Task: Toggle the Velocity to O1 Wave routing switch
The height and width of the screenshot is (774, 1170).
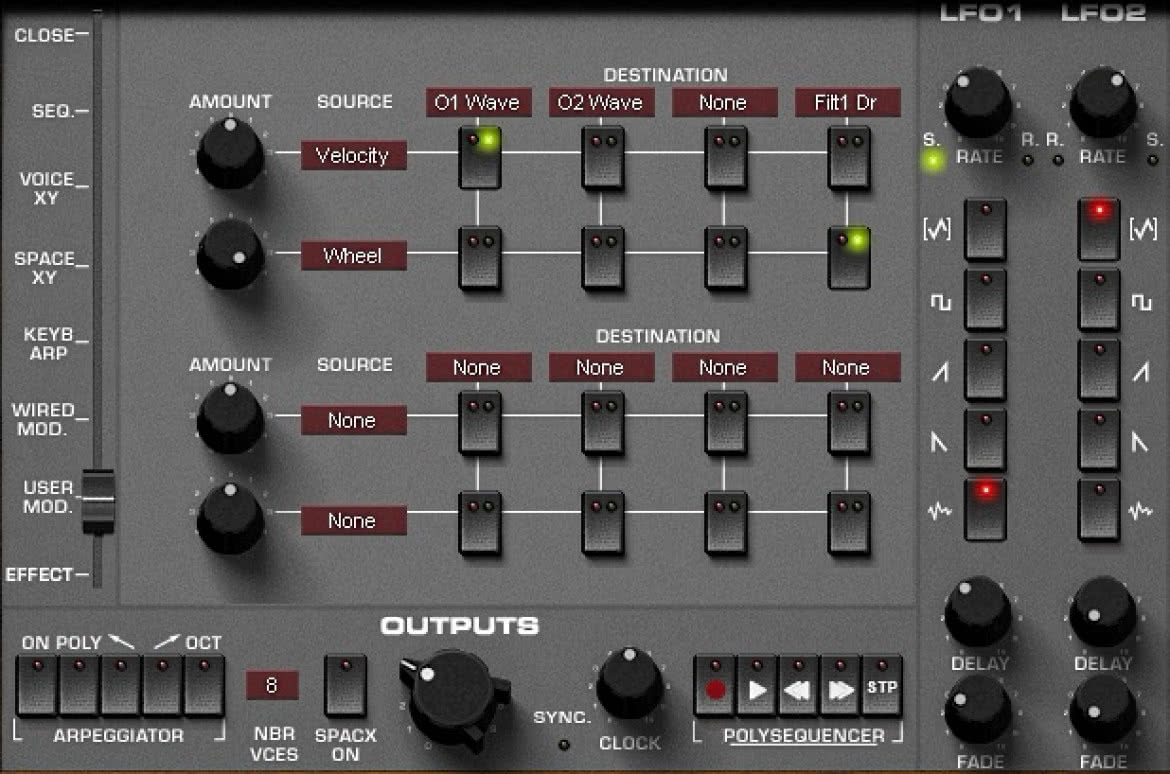Action: coord(479,156)
